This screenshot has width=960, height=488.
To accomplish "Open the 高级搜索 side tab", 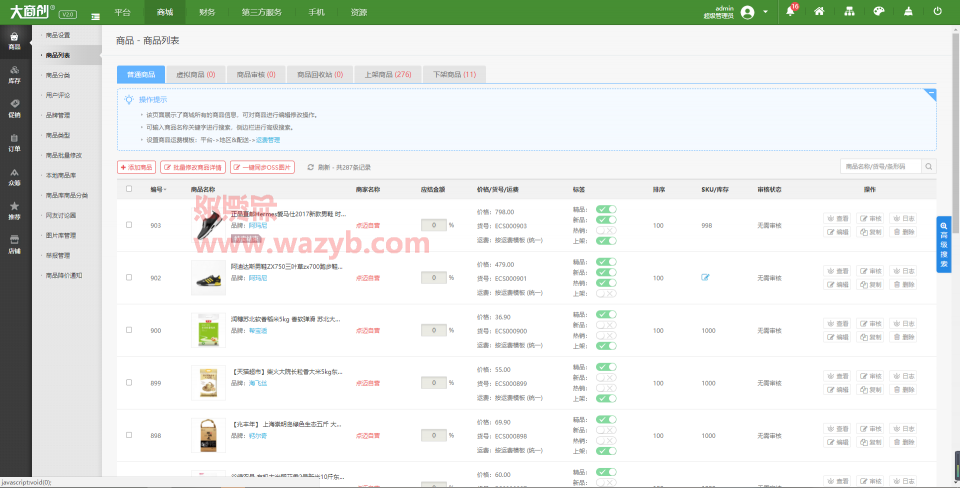I will 943,244.
